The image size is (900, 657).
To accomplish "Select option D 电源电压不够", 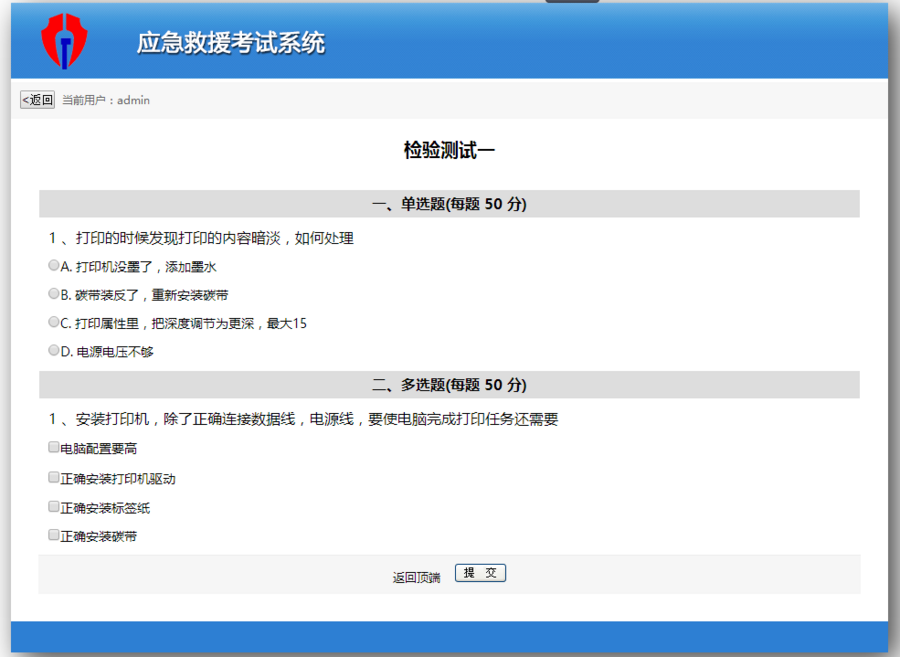I will [53, 350].
